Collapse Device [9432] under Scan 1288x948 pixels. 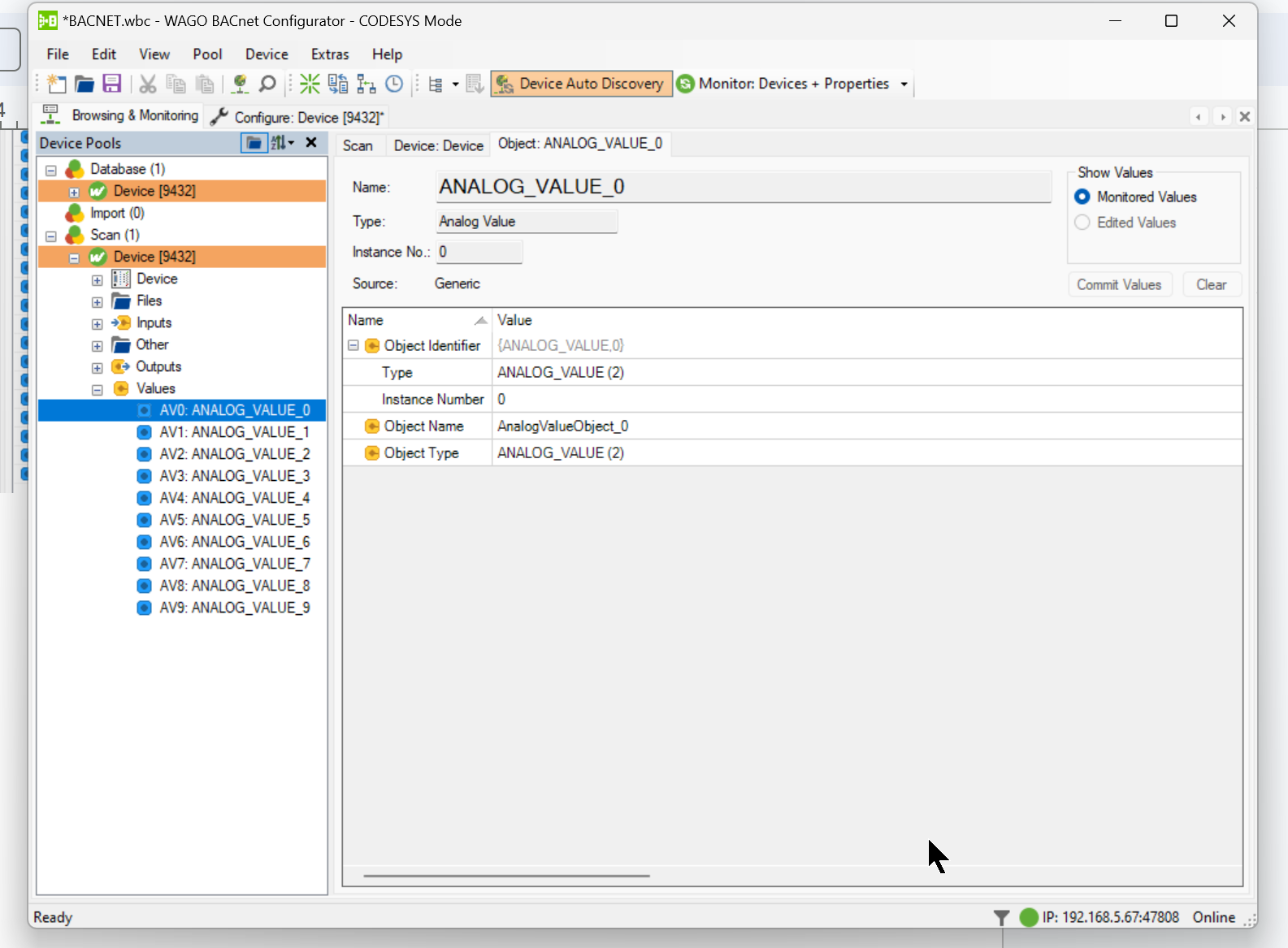(x=74, y=258)
